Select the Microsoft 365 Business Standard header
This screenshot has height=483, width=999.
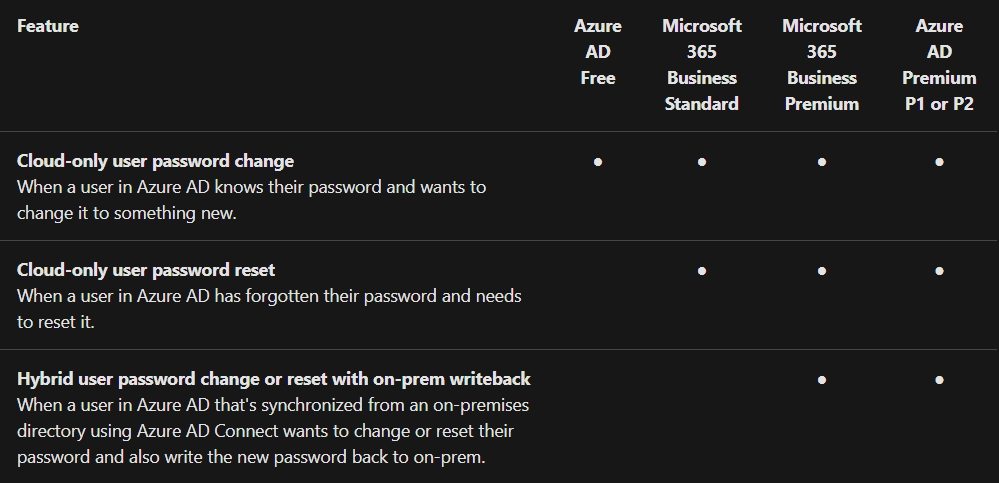click(x=701, y=65)
